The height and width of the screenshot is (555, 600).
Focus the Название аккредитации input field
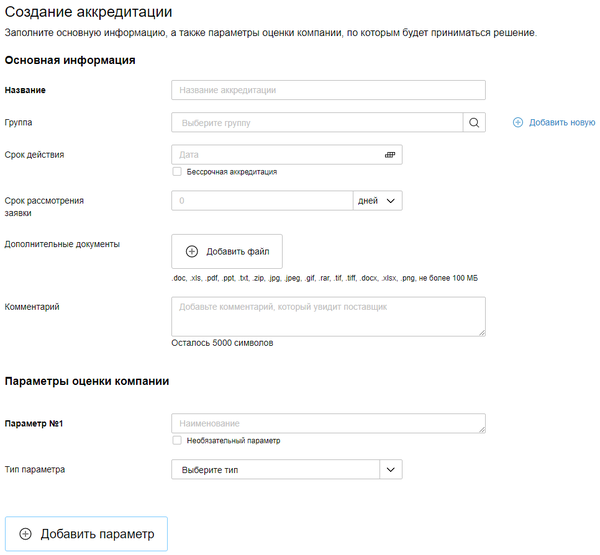pyautogui.click(x=328, y=90)
